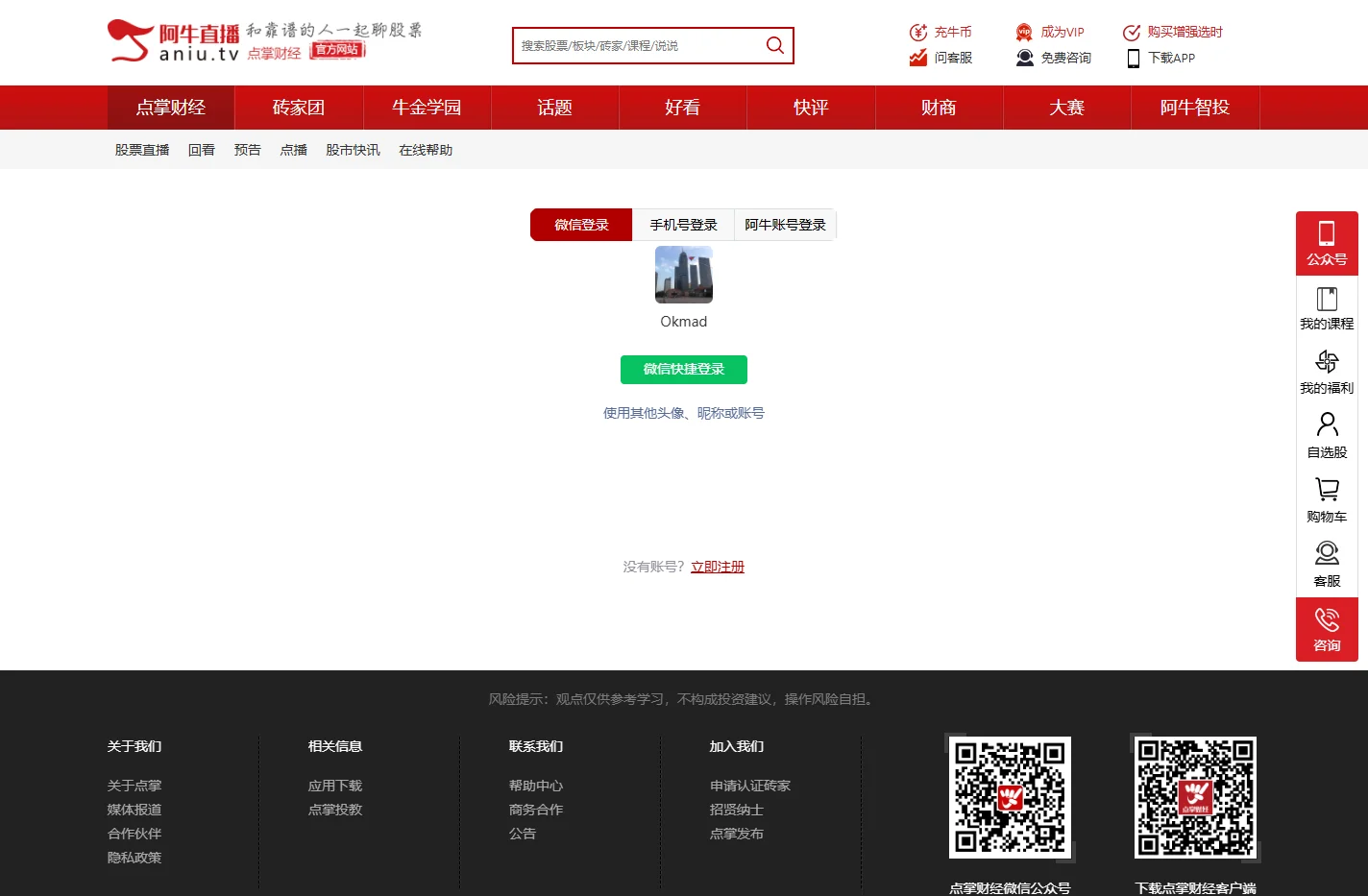Open 公告 footer link
This screenshot has height=896, width=1368.
pos(523,834)
